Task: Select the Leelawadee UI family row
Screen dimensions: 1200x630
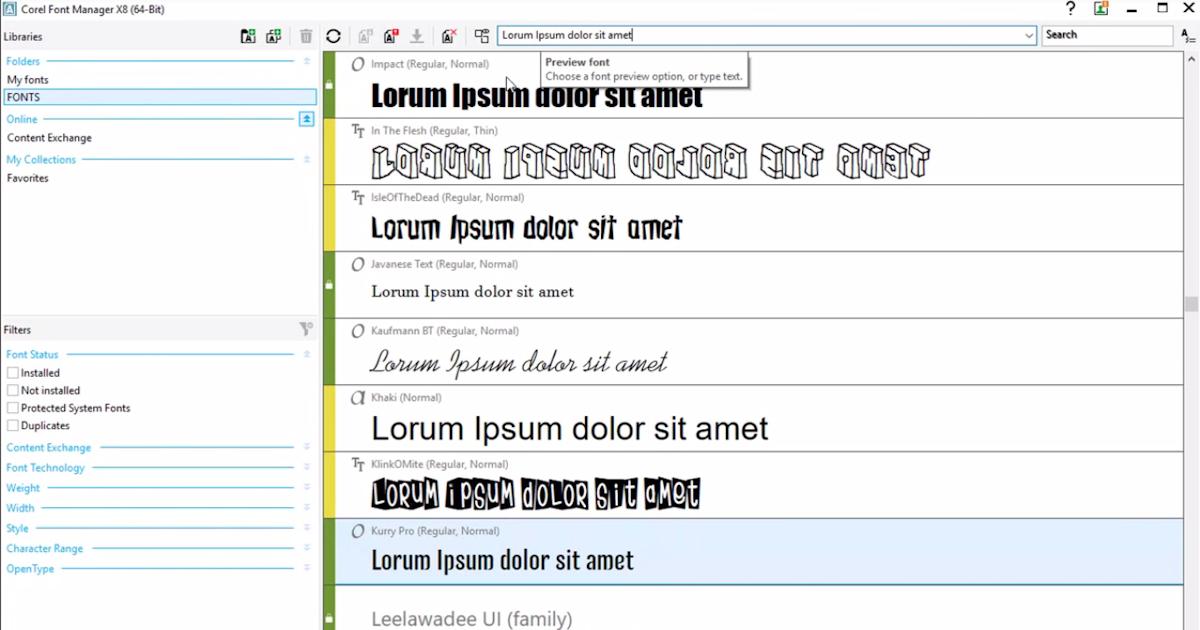Action: (759, 609)
